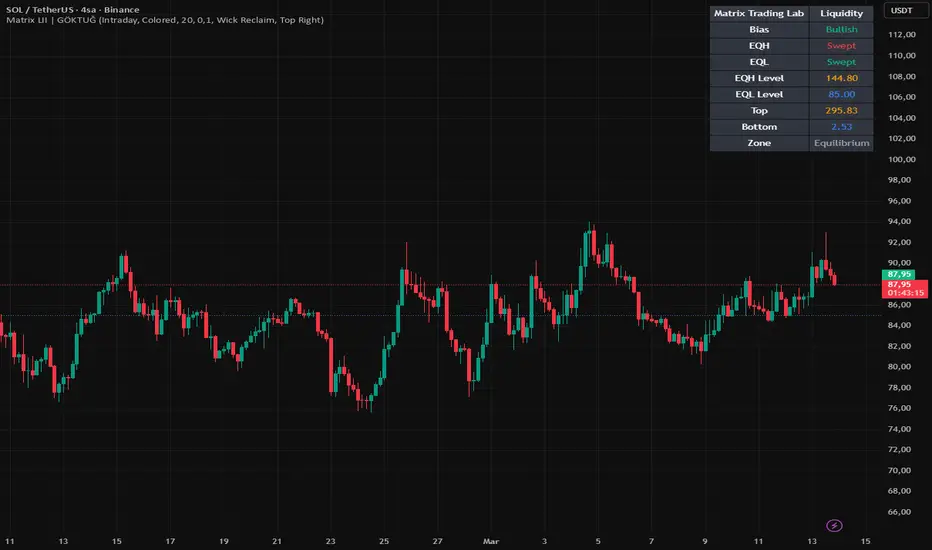
Task: Click the Equilibrium zone value
Action: (x=841, y=143)
